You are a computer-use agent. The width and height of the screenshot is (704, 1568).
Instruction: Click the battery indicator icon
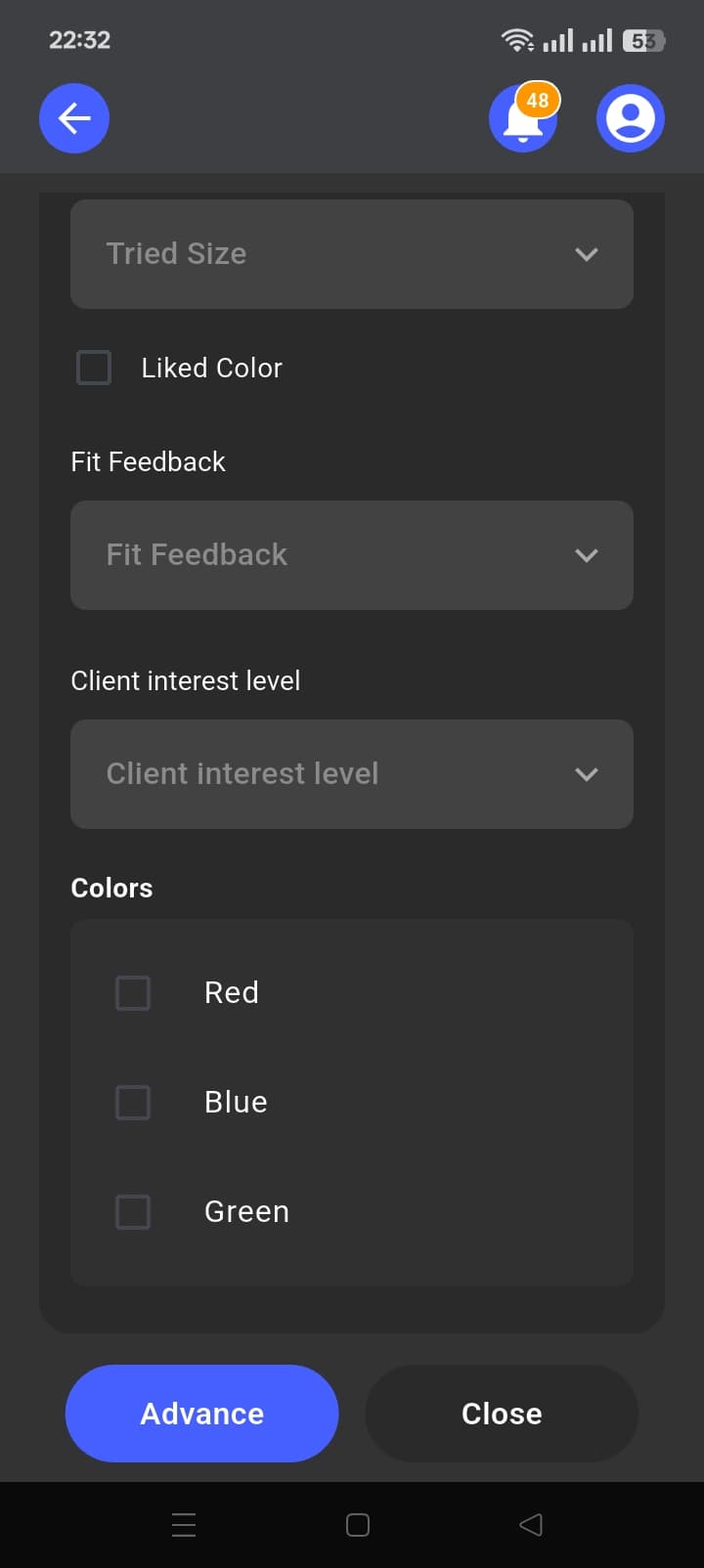click(x=640, y=39)
